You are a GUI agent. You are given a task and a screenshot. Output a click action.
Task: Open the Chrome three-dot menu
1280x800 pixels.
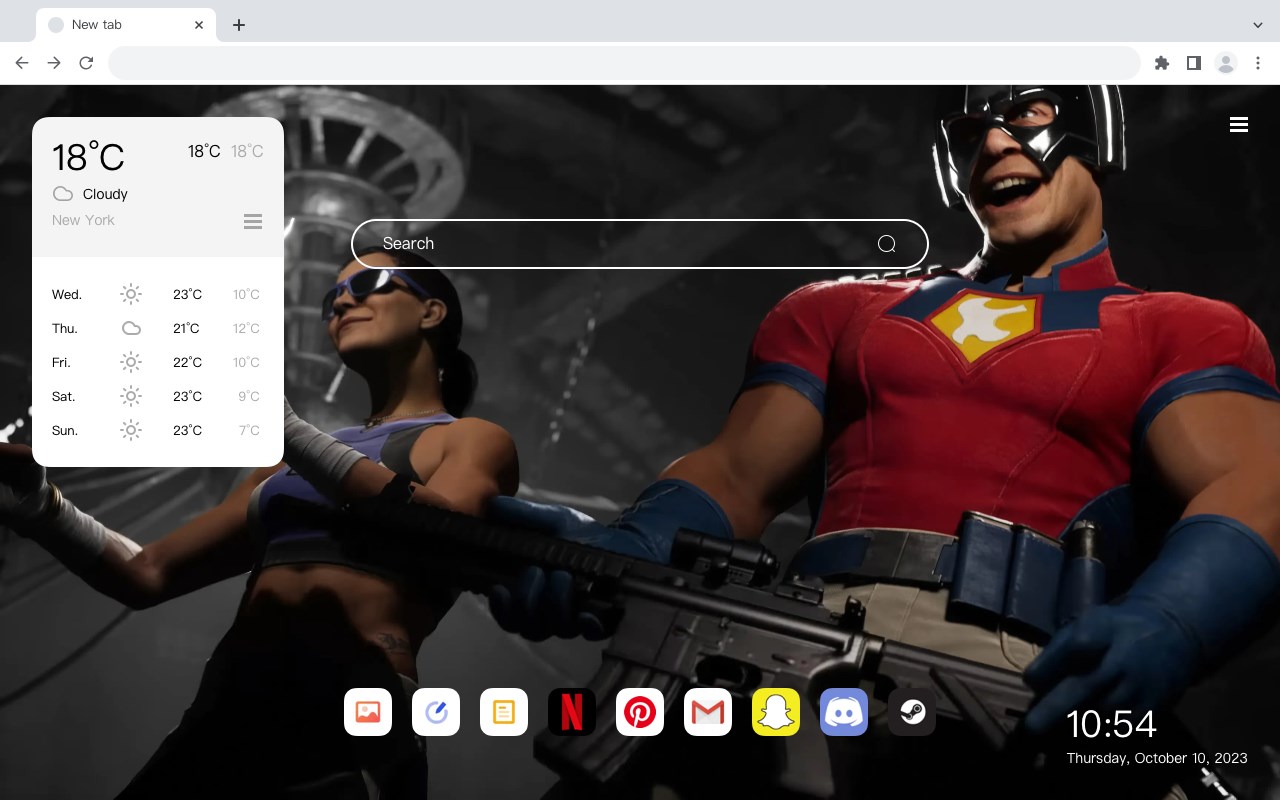click(1258, 63)
